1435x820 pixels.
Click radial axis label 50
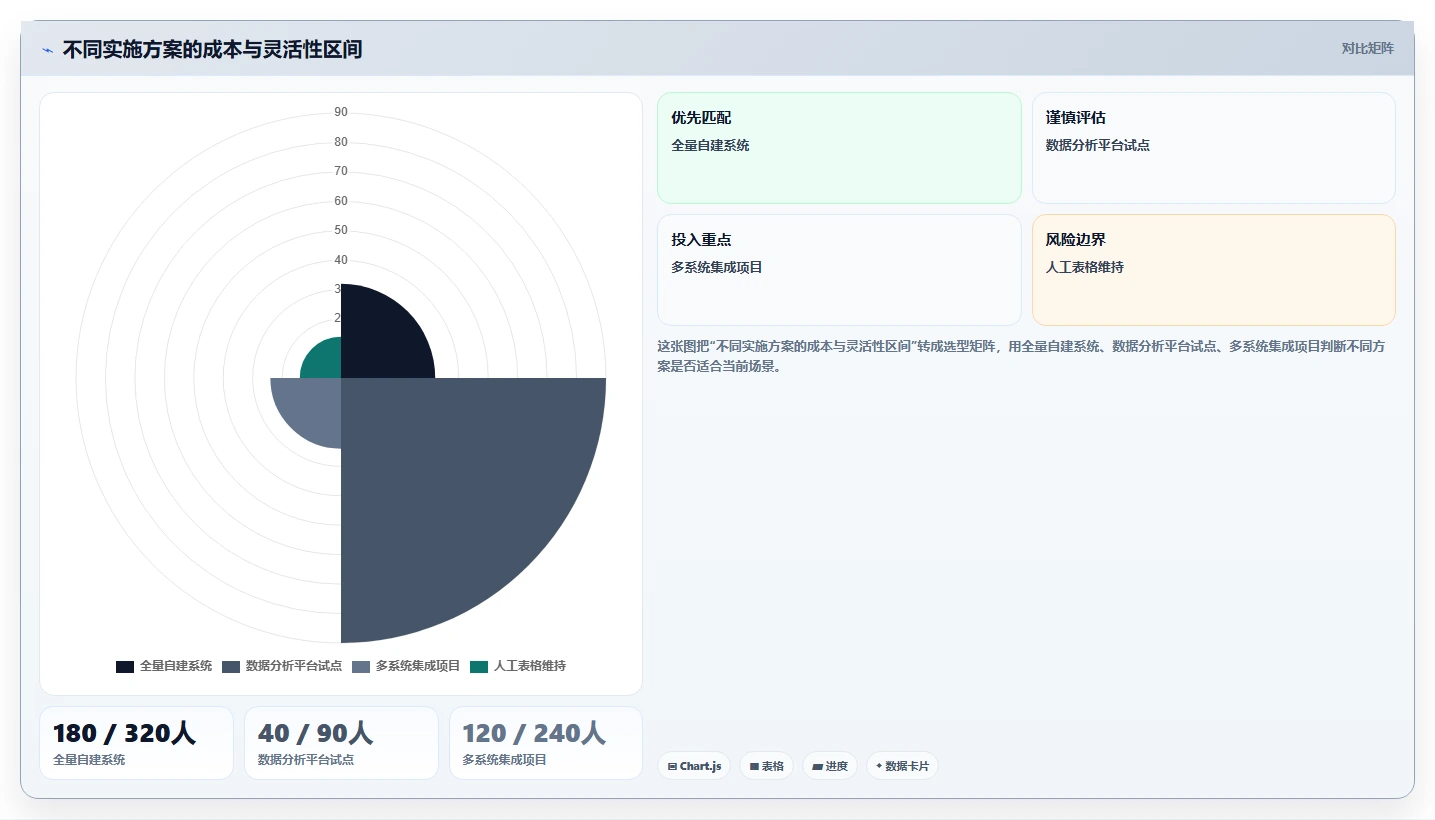pos(341,230)
